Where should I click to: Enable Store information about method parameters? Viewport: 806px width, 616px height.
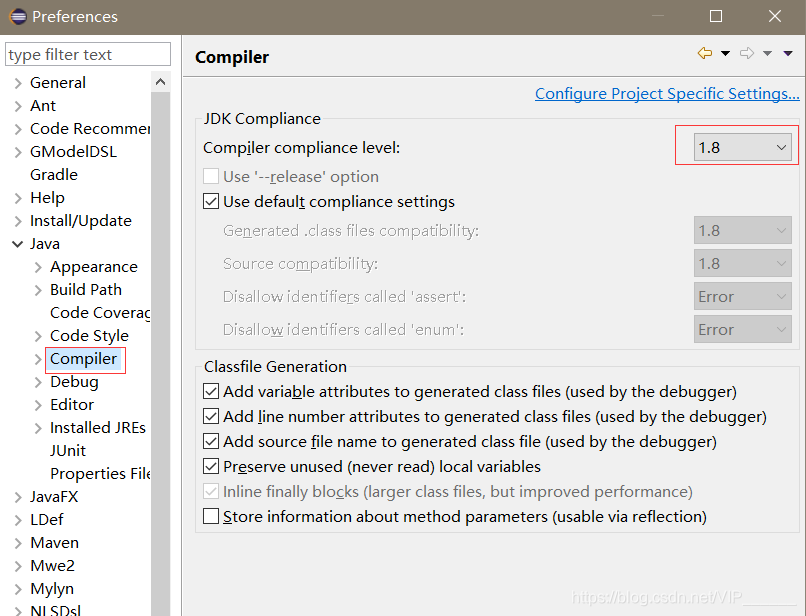pos(211,516)
